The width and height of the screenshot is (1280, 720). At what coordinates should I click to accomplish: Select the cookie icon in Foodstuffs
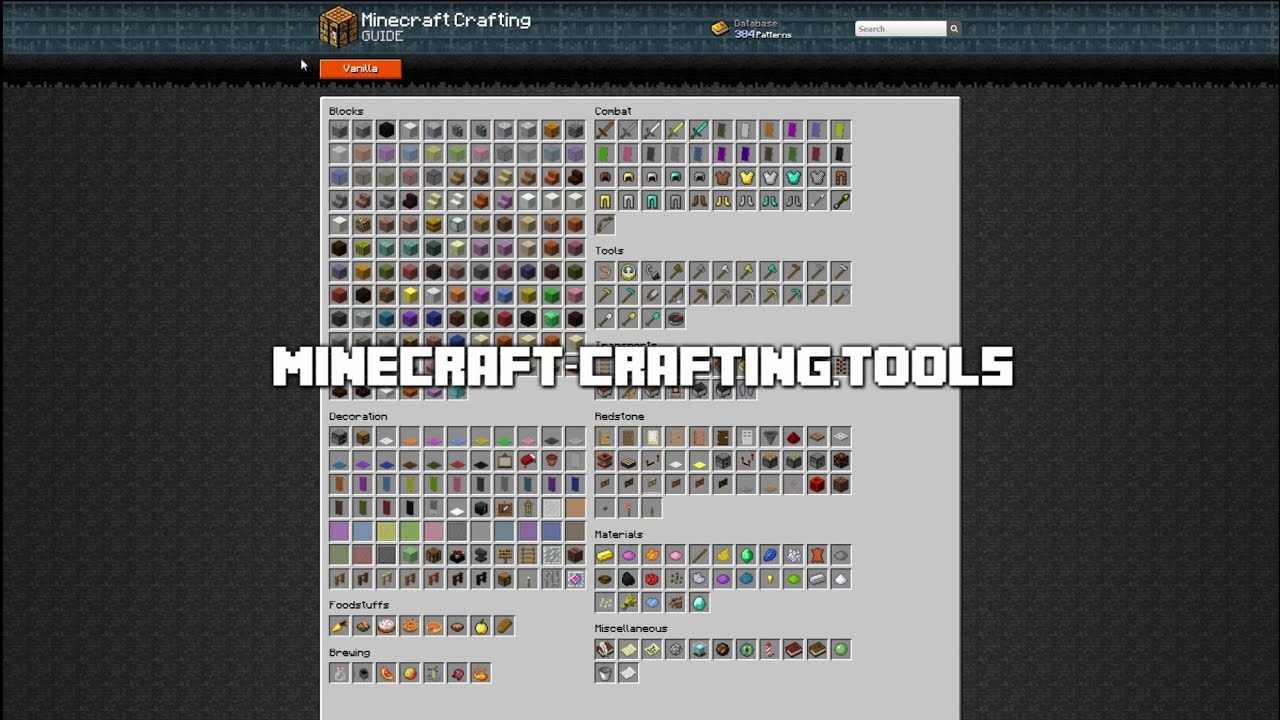[x=410, y=627]
